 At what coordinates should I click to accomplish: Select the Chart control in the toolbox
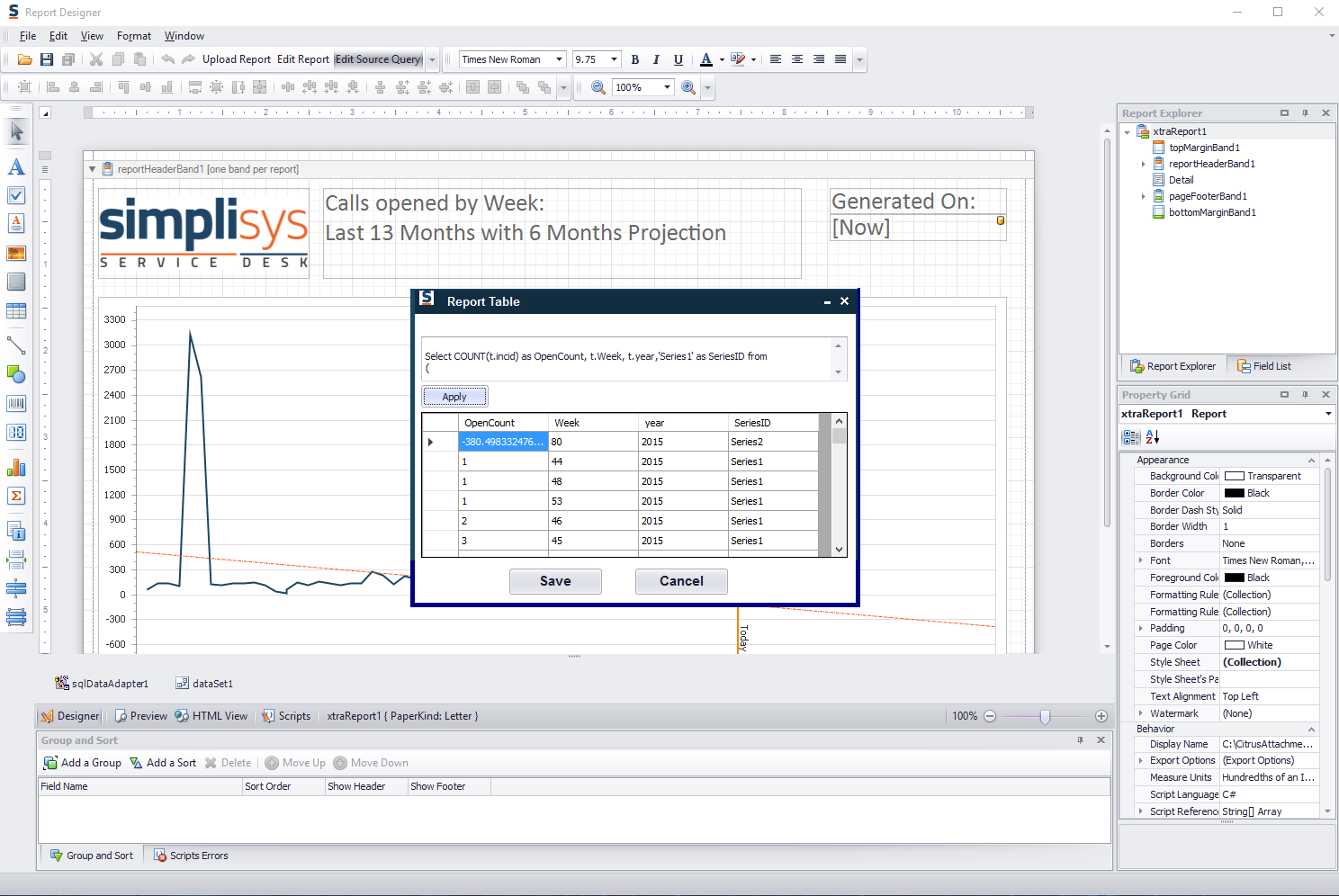[16, 468]
